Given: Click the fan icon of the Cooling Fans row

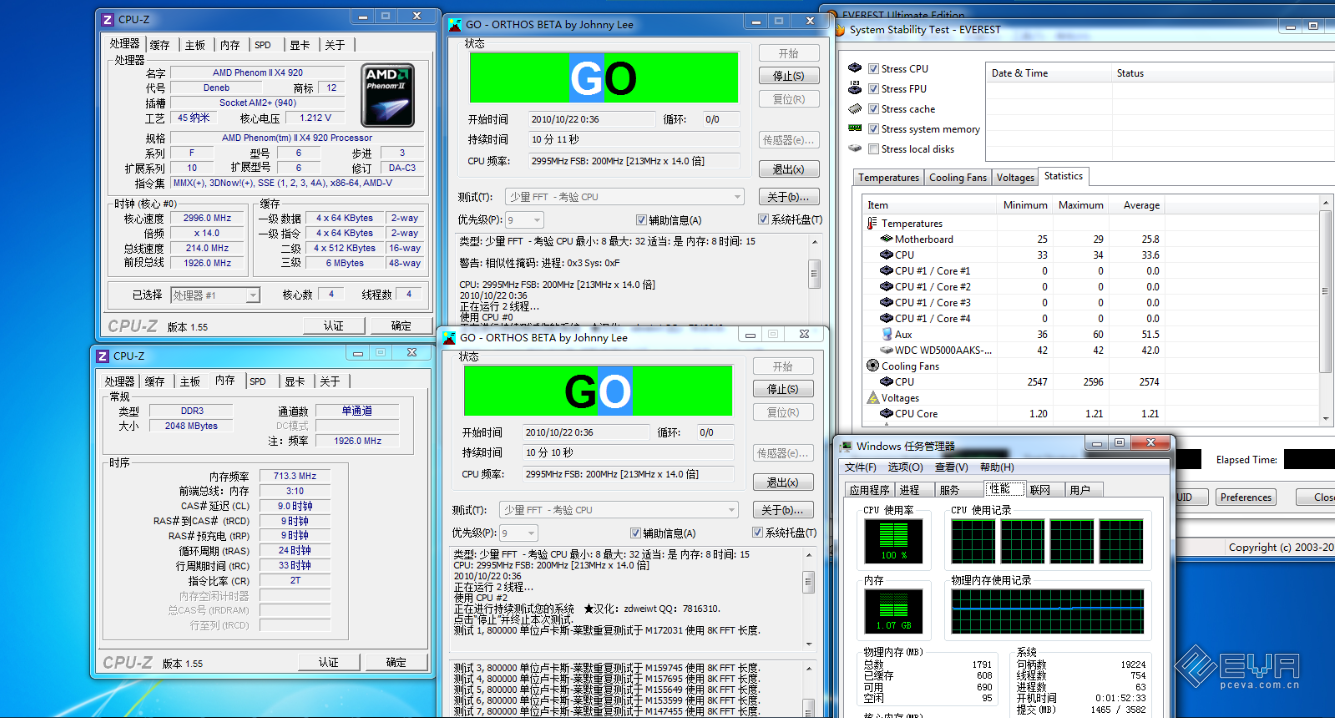Looking at the screenshot, I should click(x=873, y=366).
